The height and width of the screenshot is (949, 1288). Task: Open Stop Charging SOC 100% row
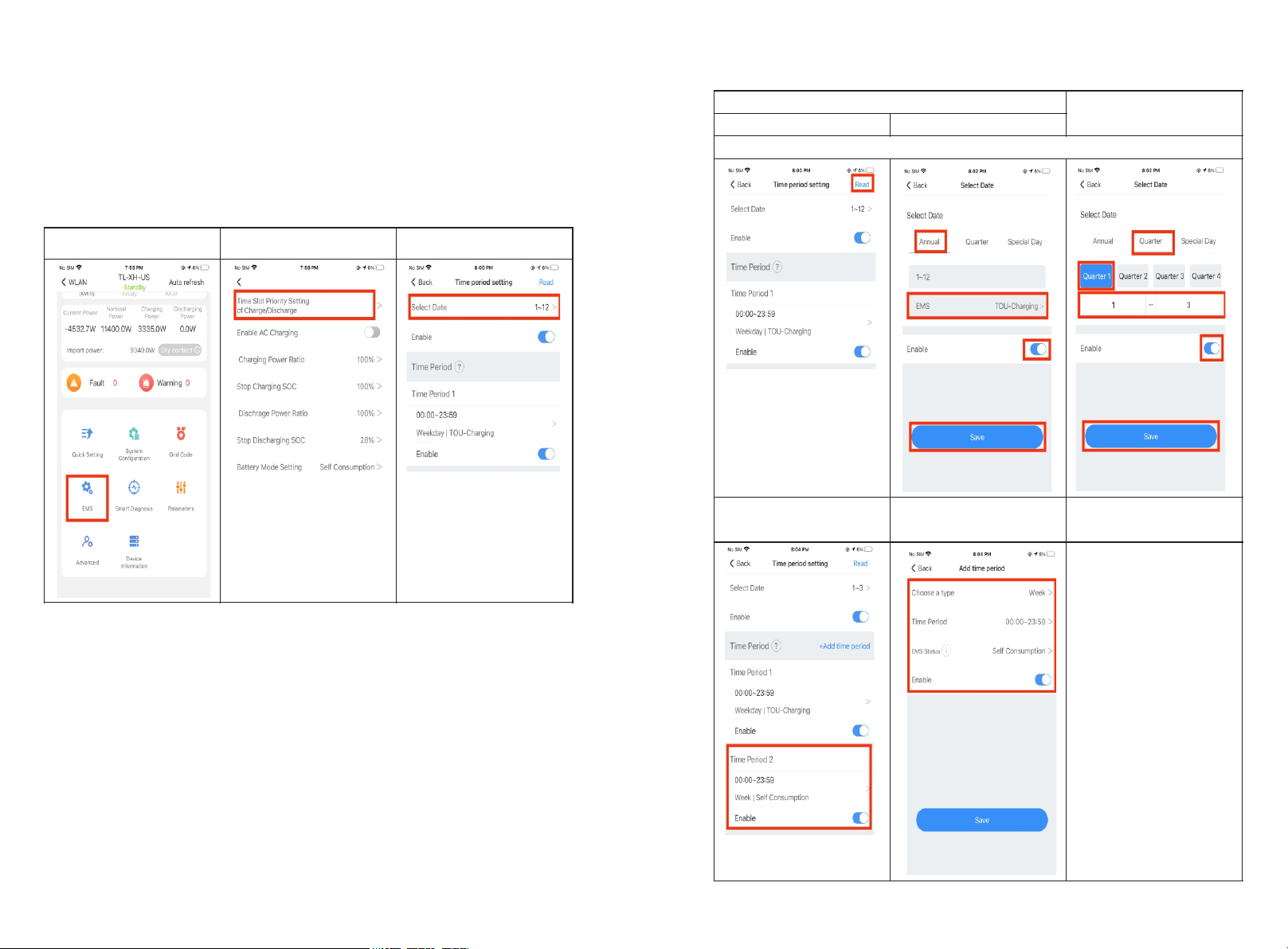309,386
